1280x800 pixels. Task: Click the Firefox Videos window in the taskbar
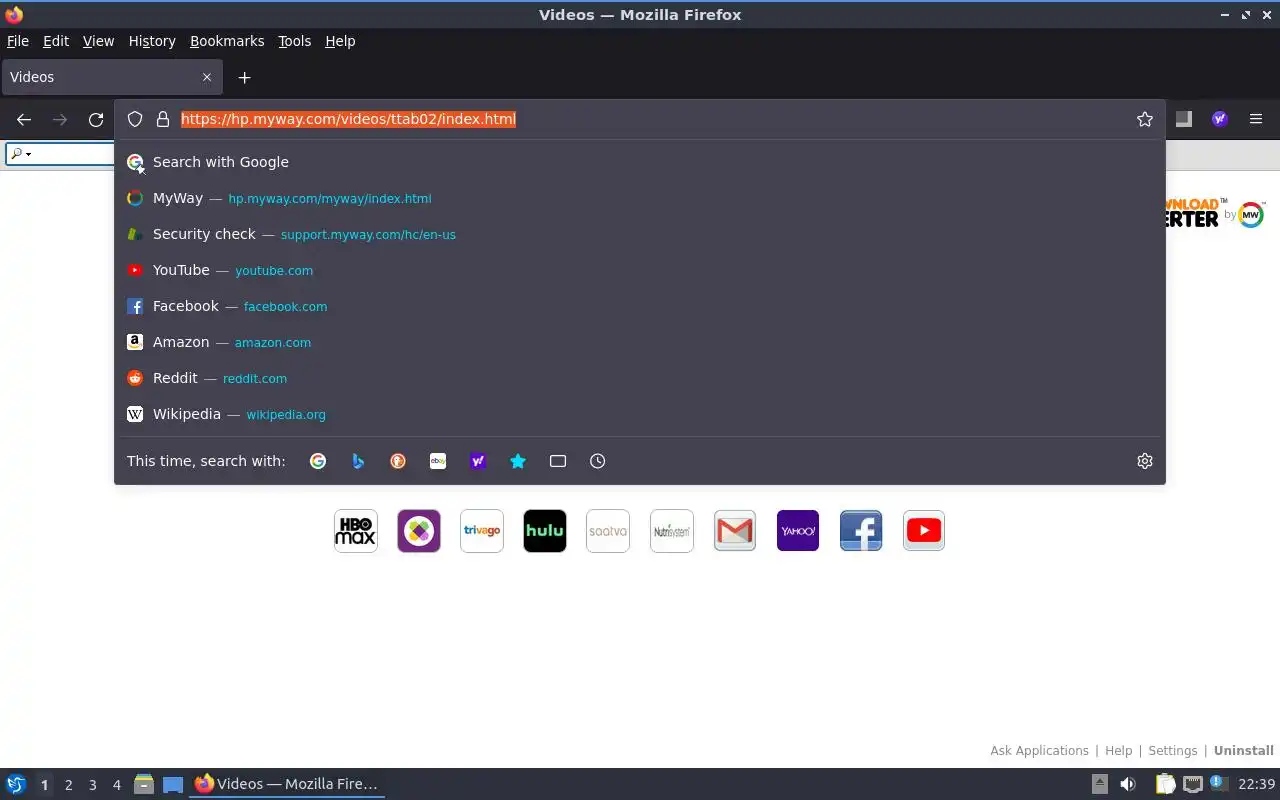(x=286, y=784)
